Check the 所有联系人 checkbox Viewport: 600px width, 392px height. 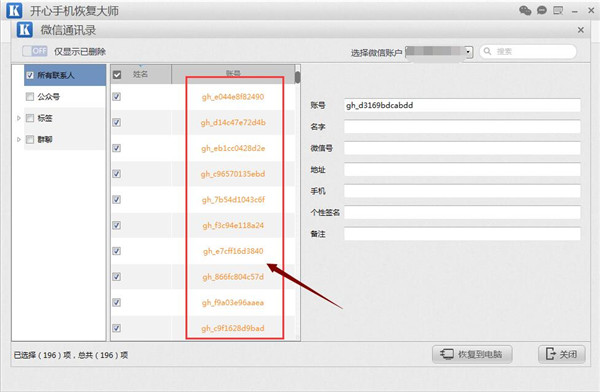(30, 75)
